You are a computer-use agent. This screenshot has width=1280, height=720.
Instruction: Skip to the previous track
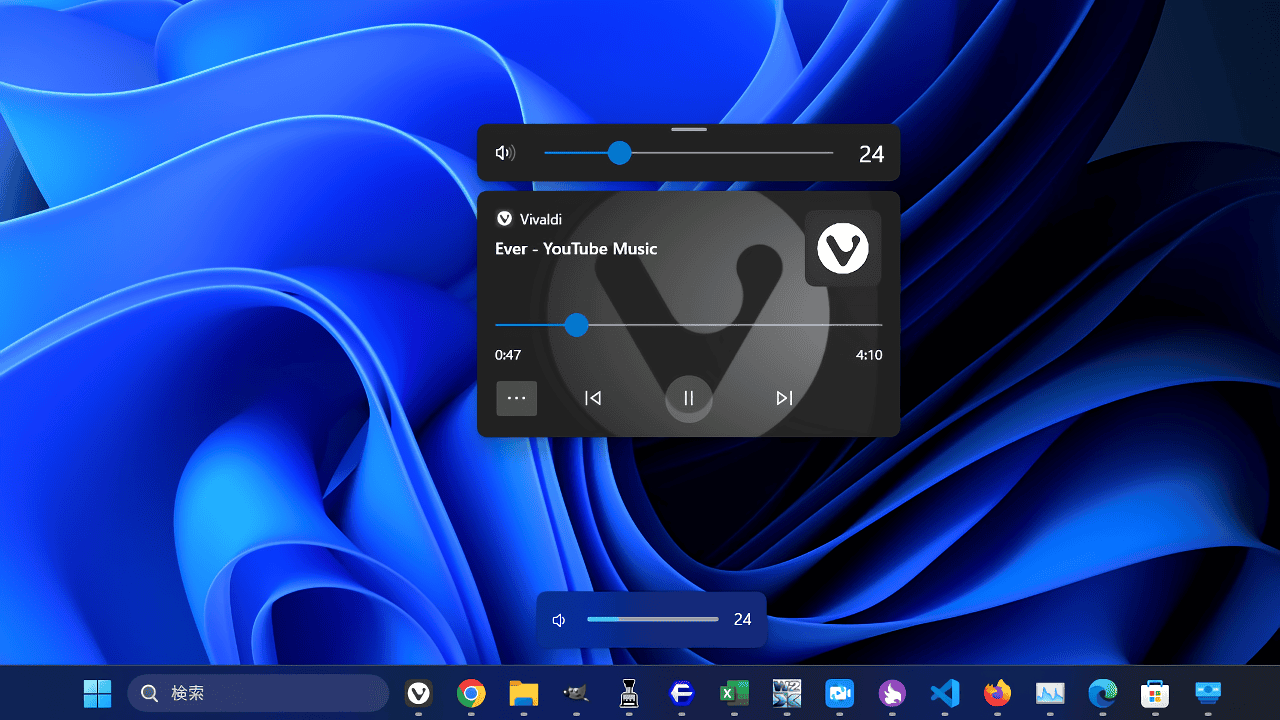click(x=593, y=398)
